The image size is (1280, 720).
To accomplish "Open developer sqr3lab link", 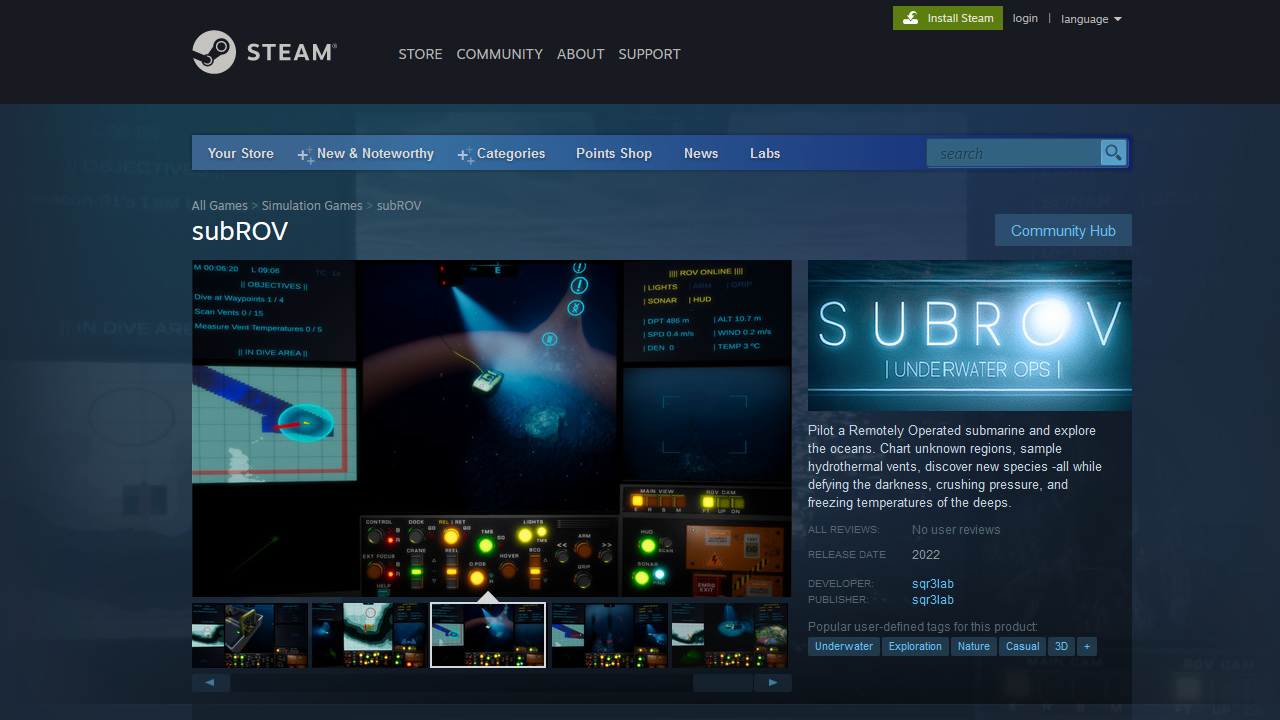I will 933,584.
